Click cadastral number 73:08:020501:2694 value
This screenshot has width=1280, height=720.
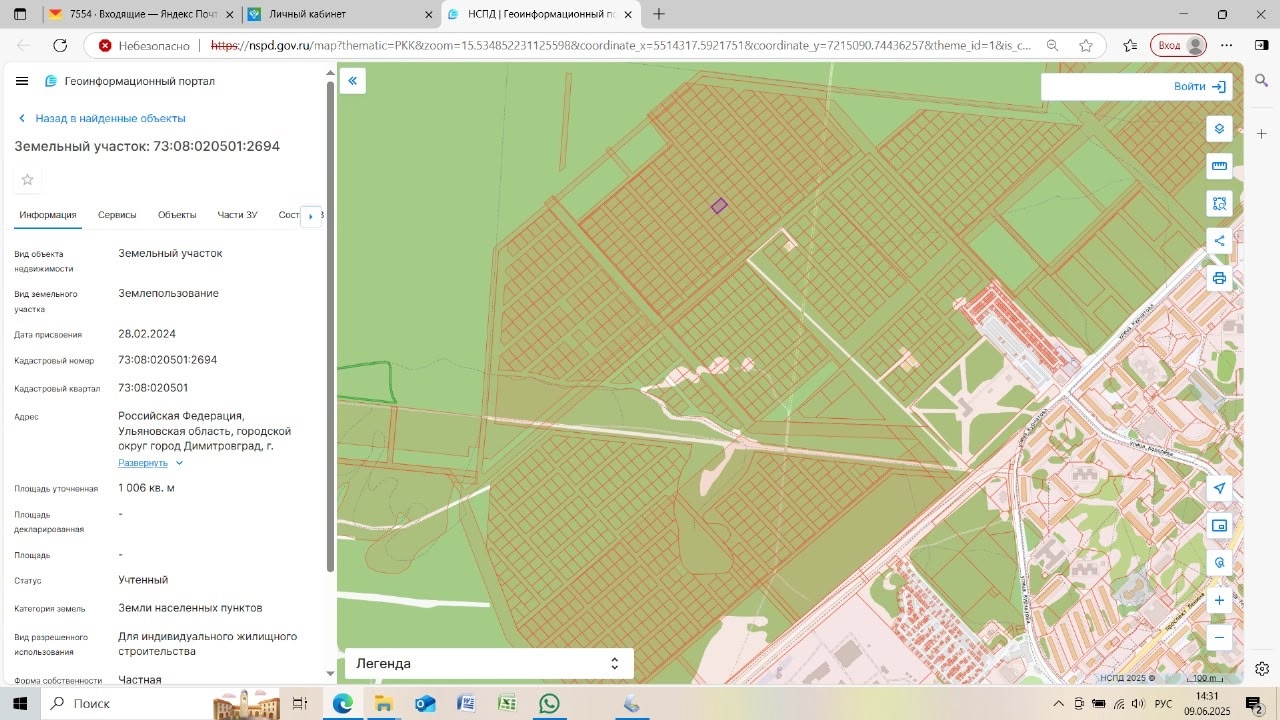click(x=167, y=360)
